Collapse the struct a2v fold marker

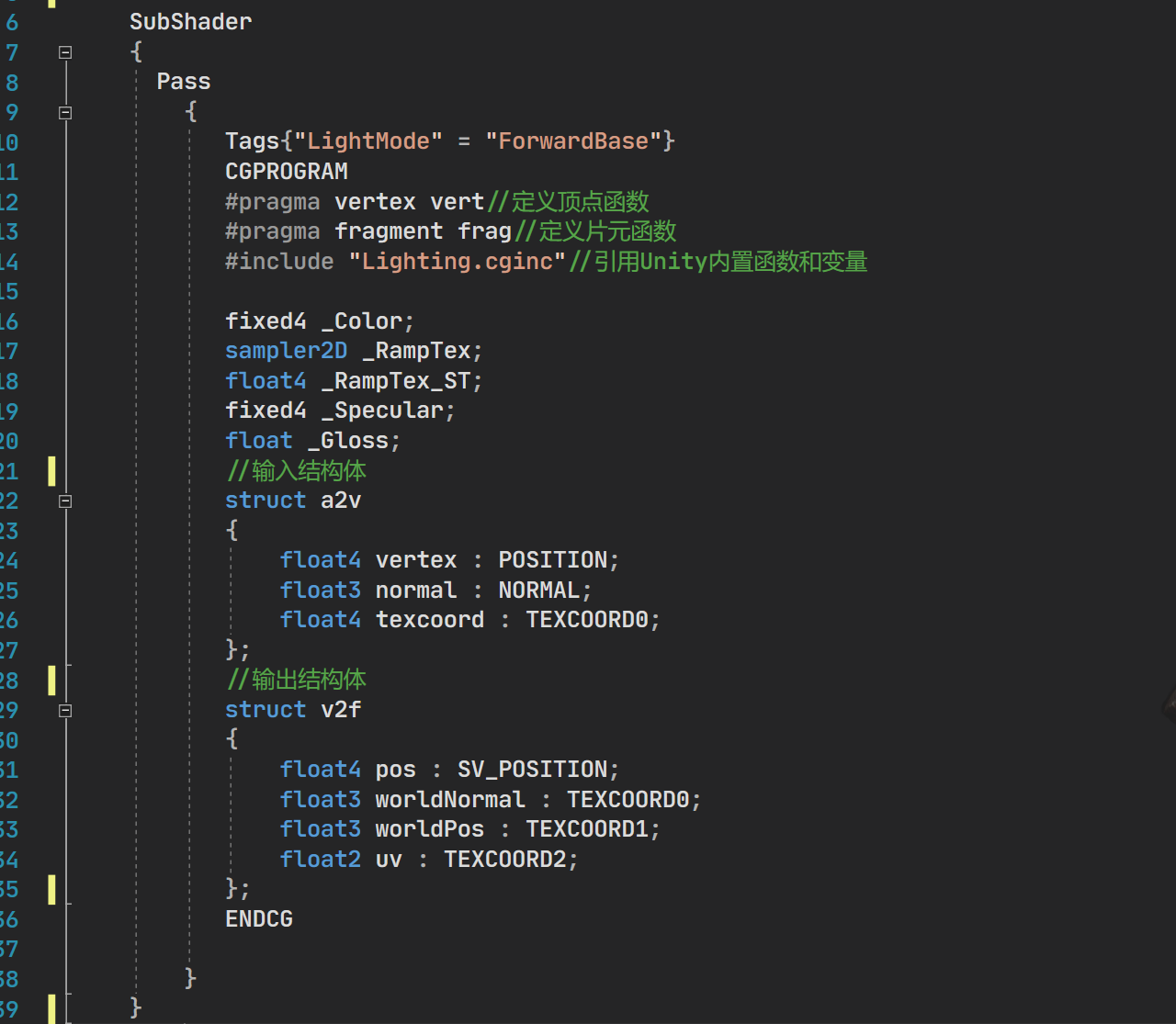[65, 501]
